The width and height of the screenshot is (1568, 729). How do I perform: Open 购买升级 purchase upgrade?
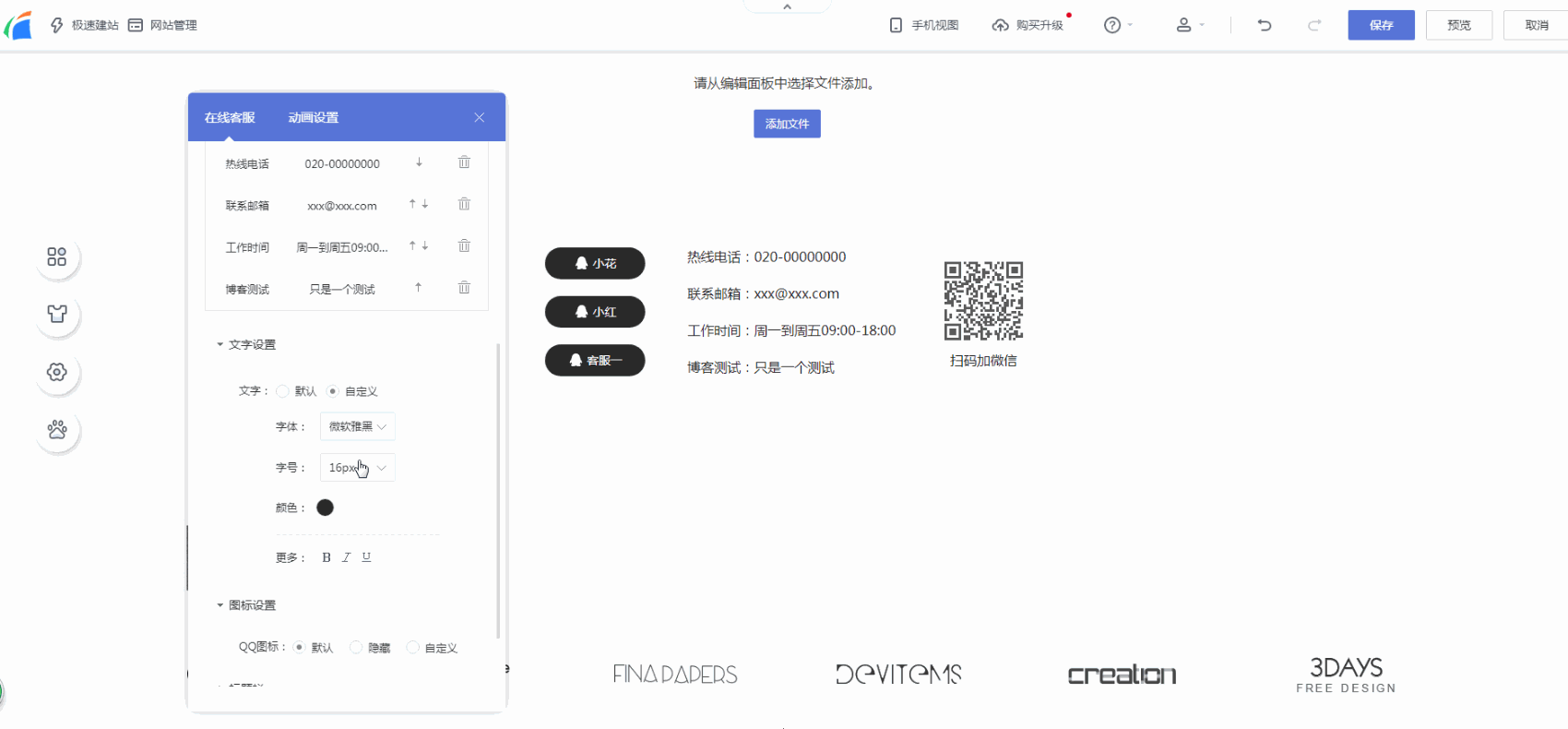[1028, 25]
